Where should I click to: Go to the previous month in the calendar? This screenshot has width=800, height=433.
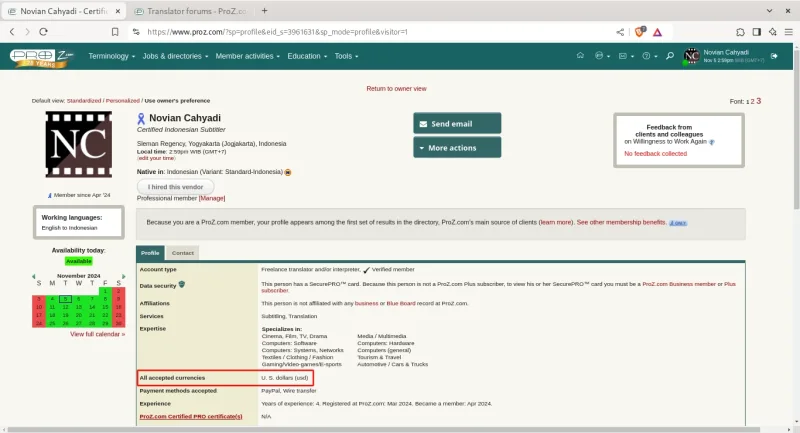34,276
